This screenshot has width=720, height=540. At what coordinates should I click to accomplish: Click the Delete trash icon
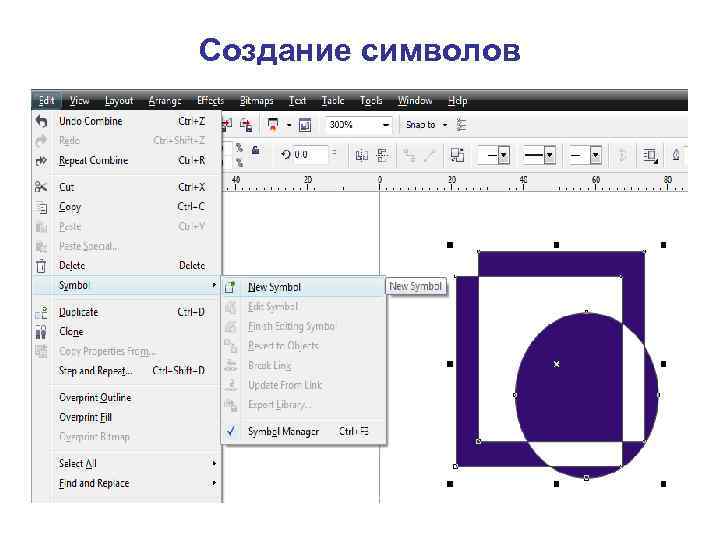point(41,266)
